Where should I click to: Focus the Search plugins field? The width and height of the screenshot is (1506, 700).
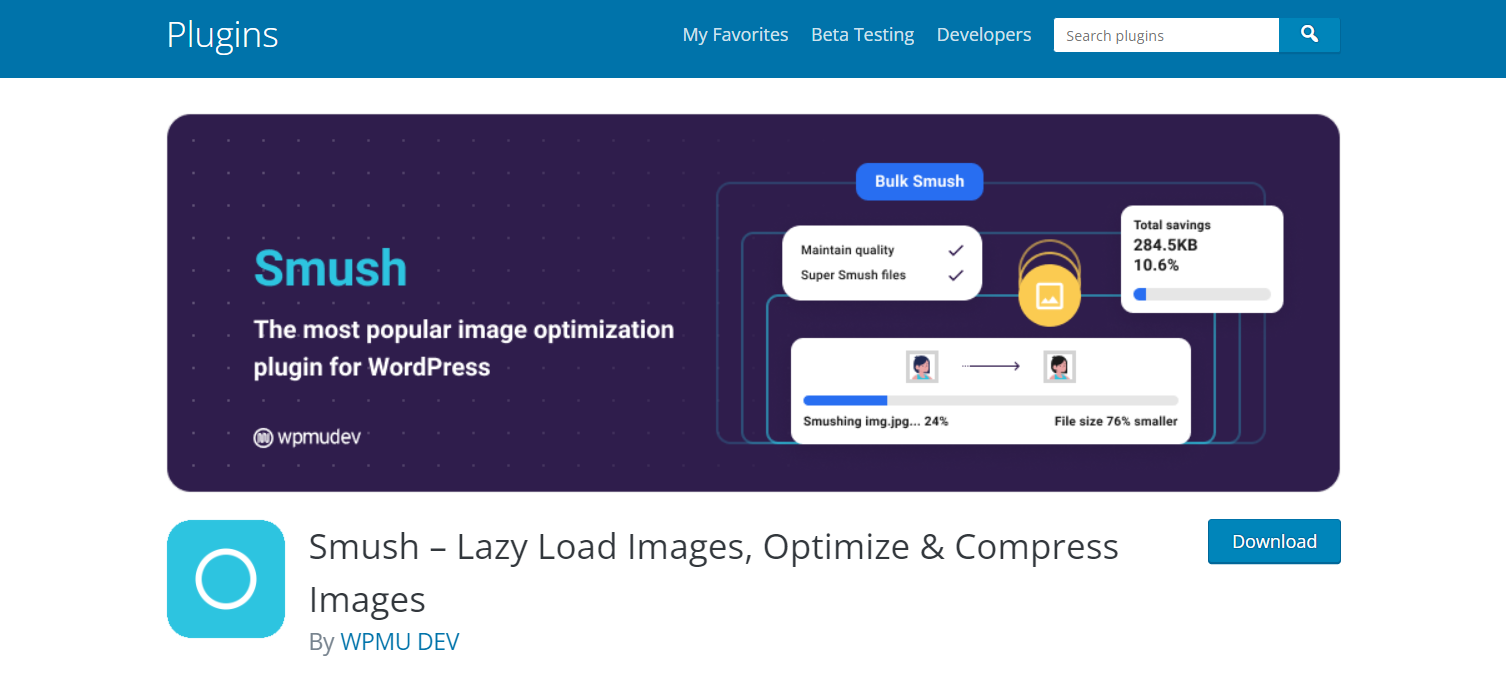[1166, 35]
